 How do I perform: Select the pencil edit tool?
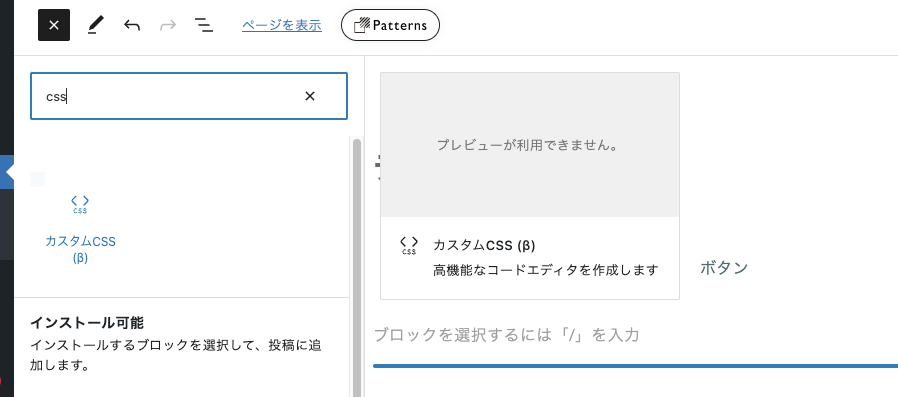[x=96, y=25]
